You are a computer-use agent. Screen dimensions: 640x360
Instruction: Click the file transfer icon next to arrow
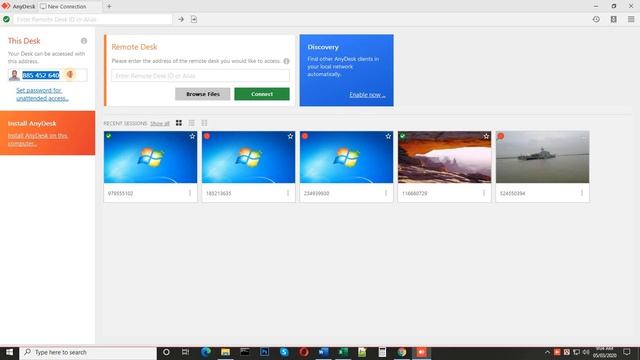point(194,19)
